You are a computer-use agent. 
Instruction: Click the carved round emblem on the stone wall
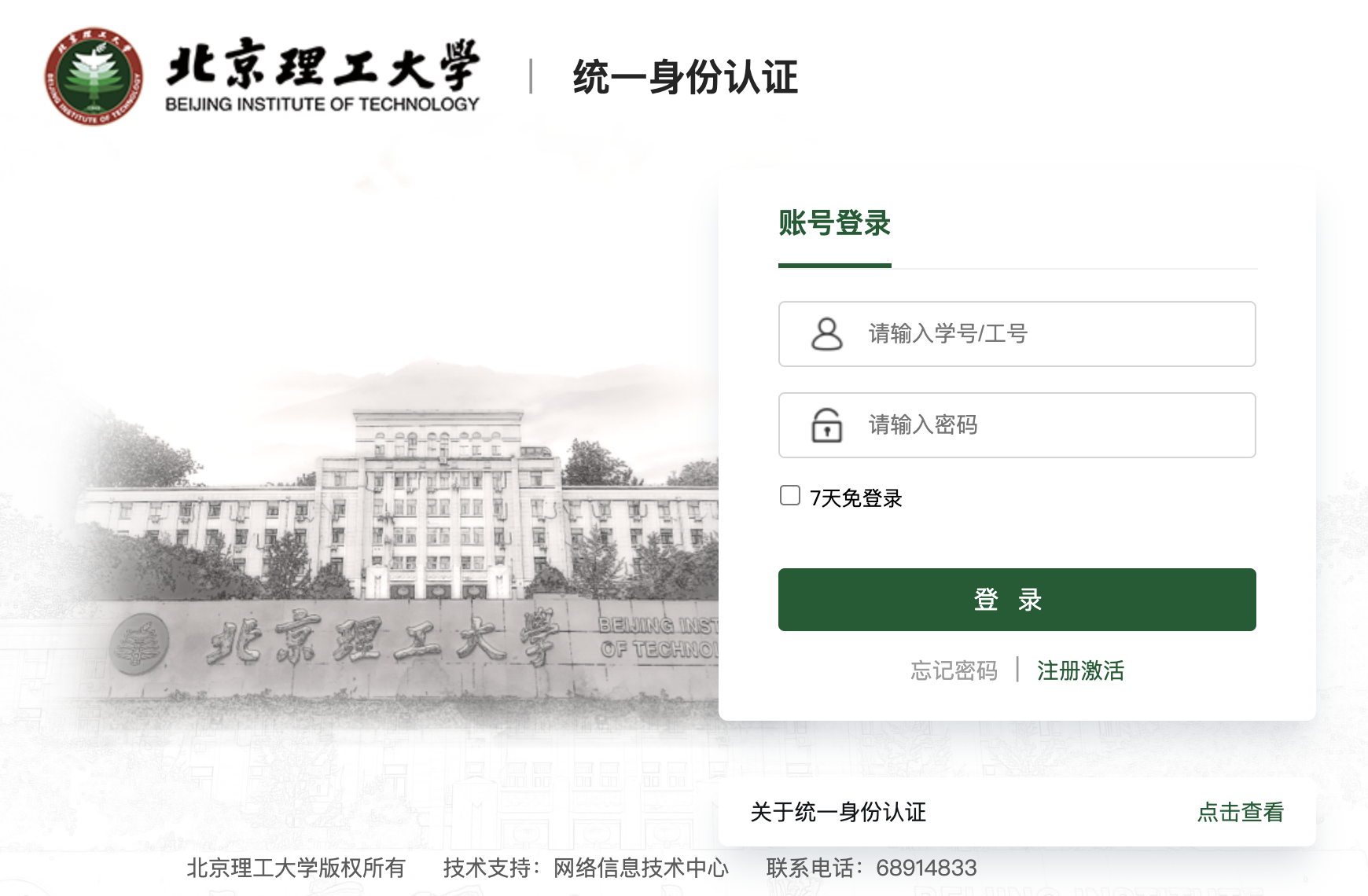pyautogui.click(x=139, y=644)
